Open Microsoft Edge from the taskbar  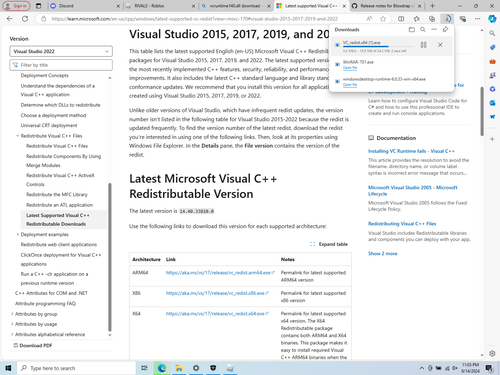(162, 368)
